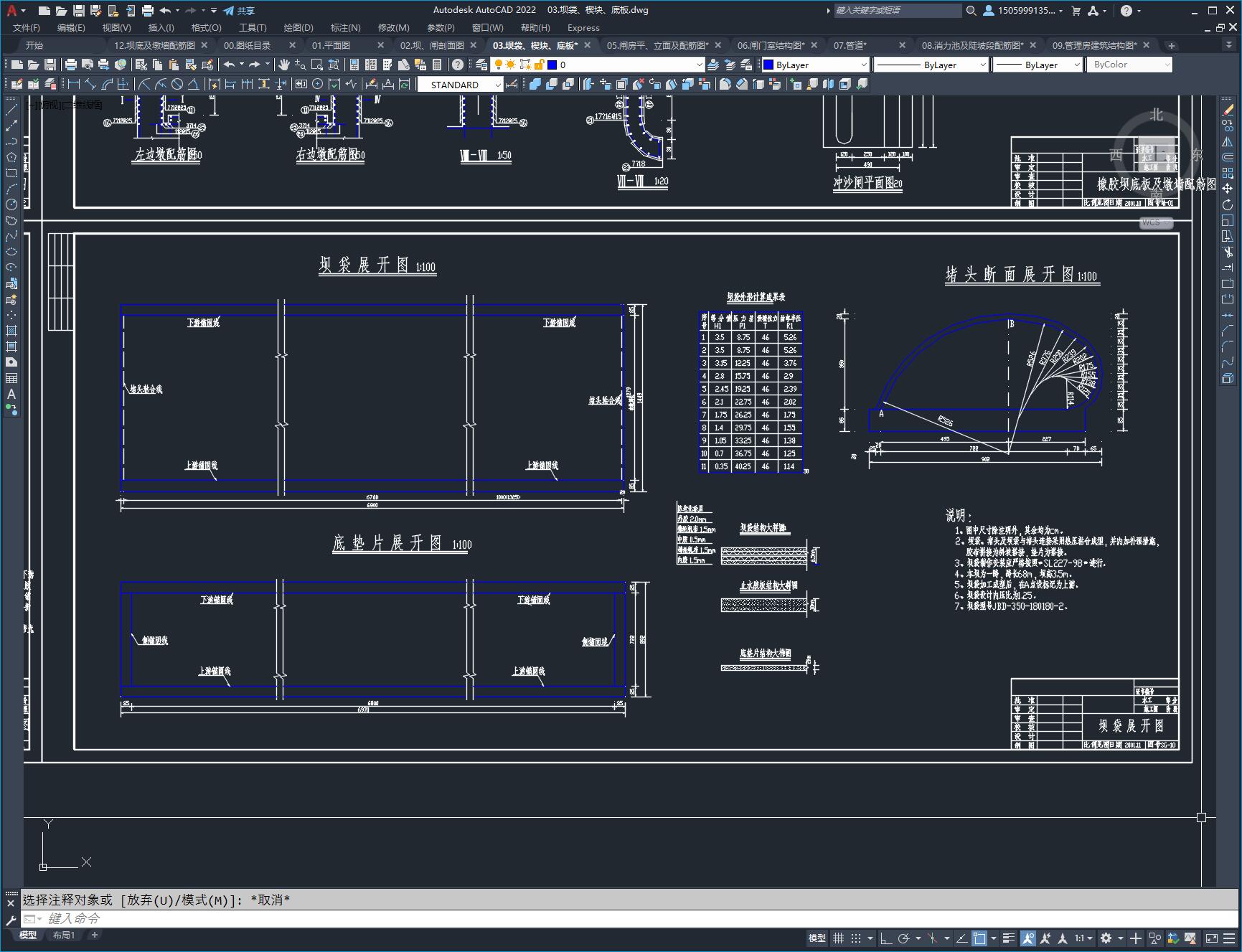Click the Save icon in quick access toolbar
This screenshot has width=1242, height=952.
pyautogui.click(x=79, y=11)
